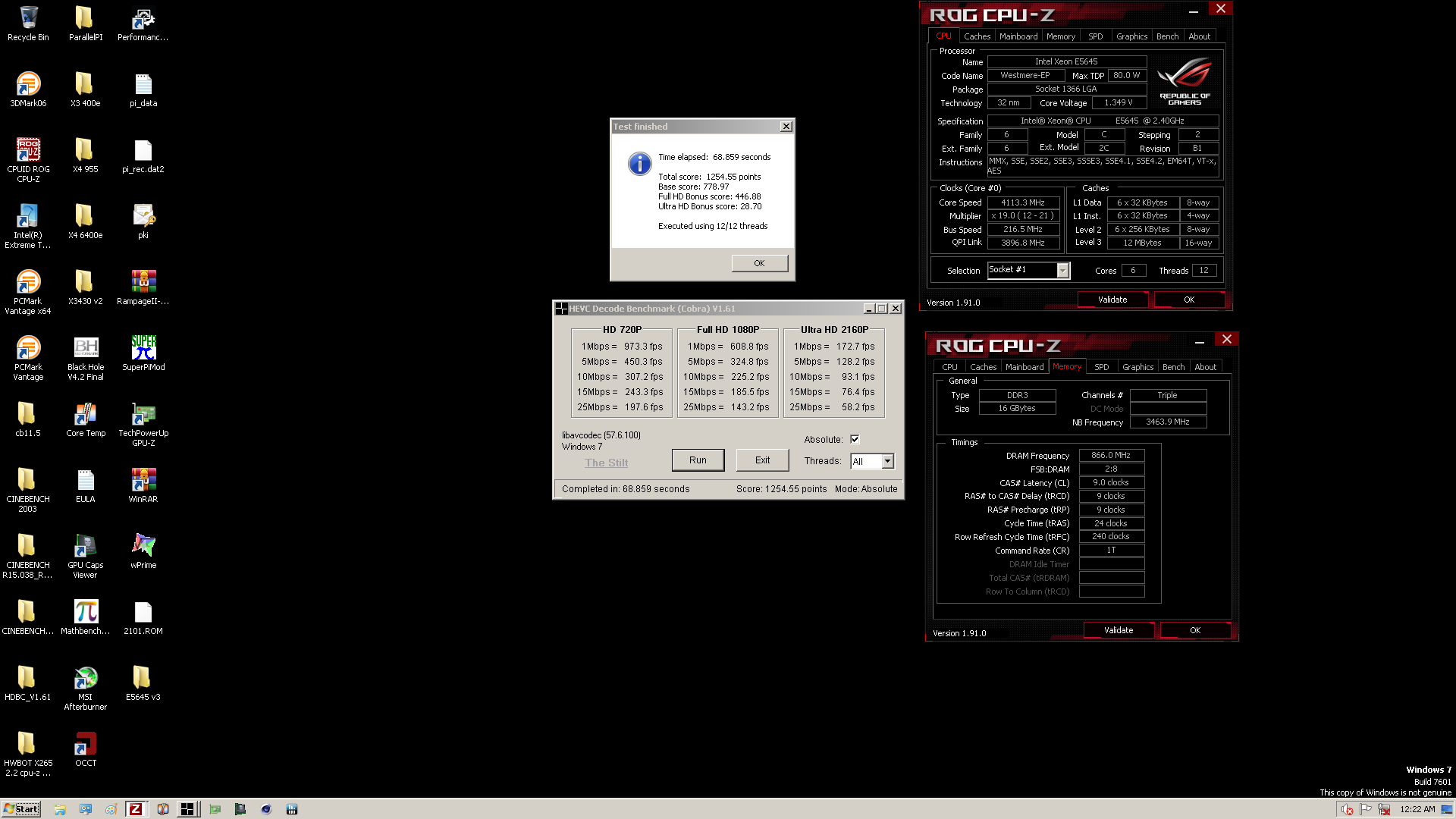Screen dimensions: 1456x819
Task: Open PCMark Vantage x64 shortcut
Action: click(x=28, y=292)
